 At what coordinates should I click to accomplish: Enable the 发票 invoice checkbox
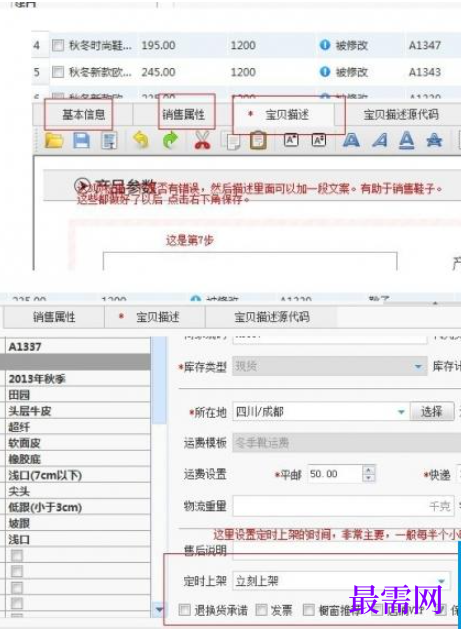pos(261,610)
